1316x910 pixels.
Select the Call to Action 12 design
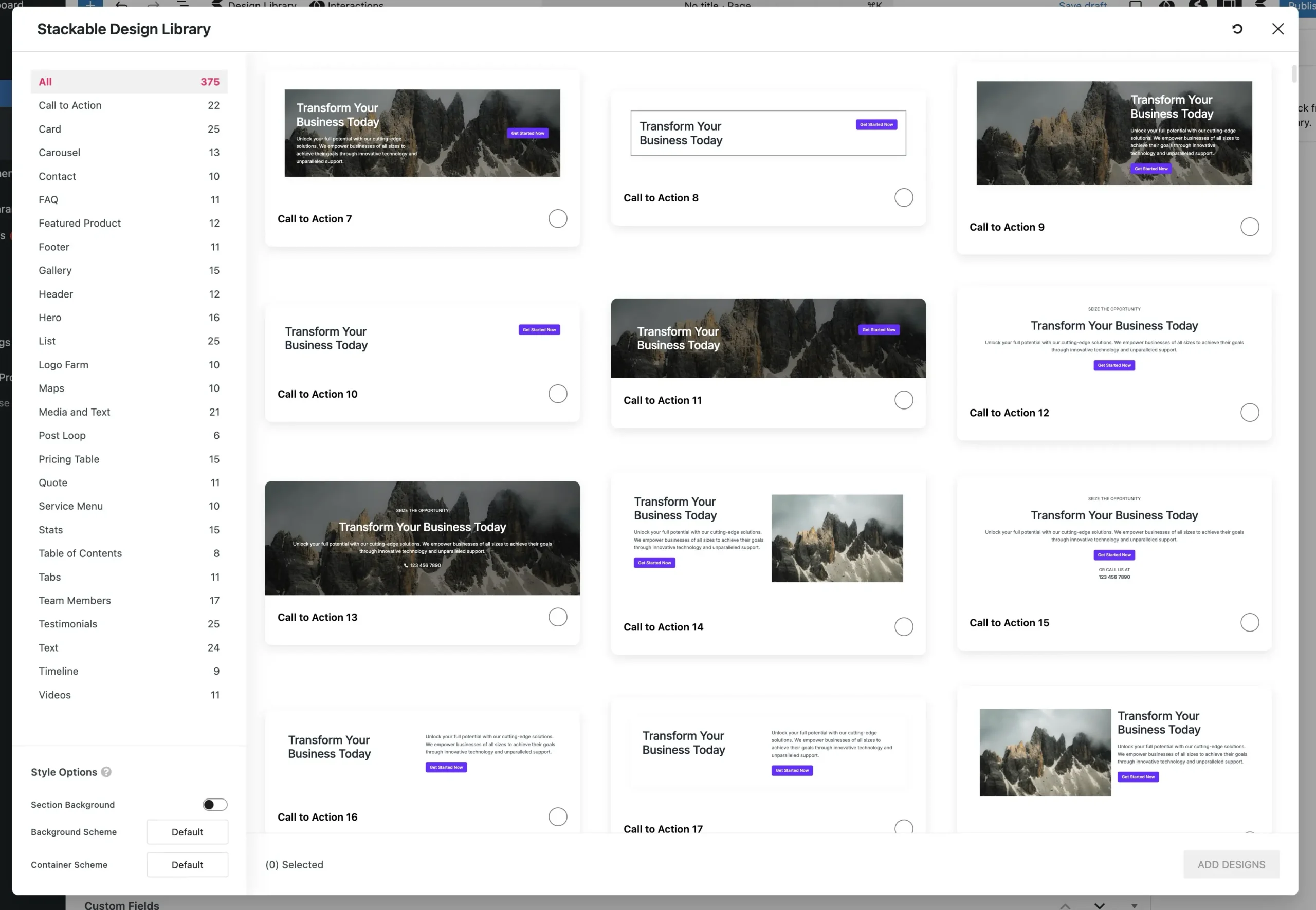pos(1249,412)
